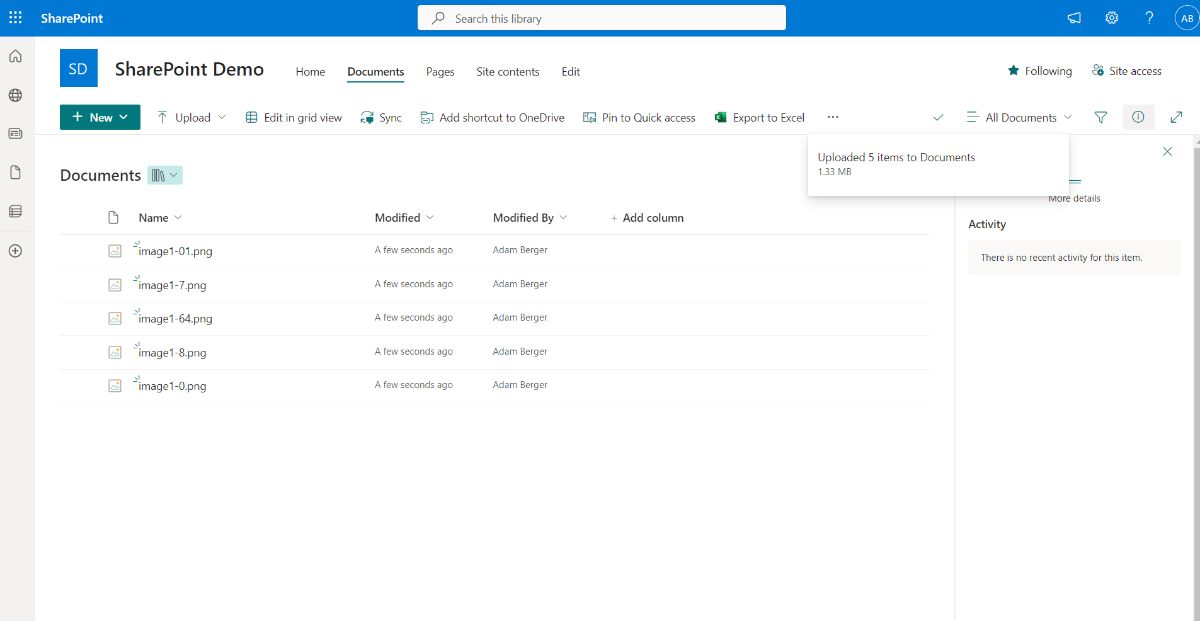The image size is (1200, 621).
Task: Toggle the details pane info icon
Action: 1138,117
